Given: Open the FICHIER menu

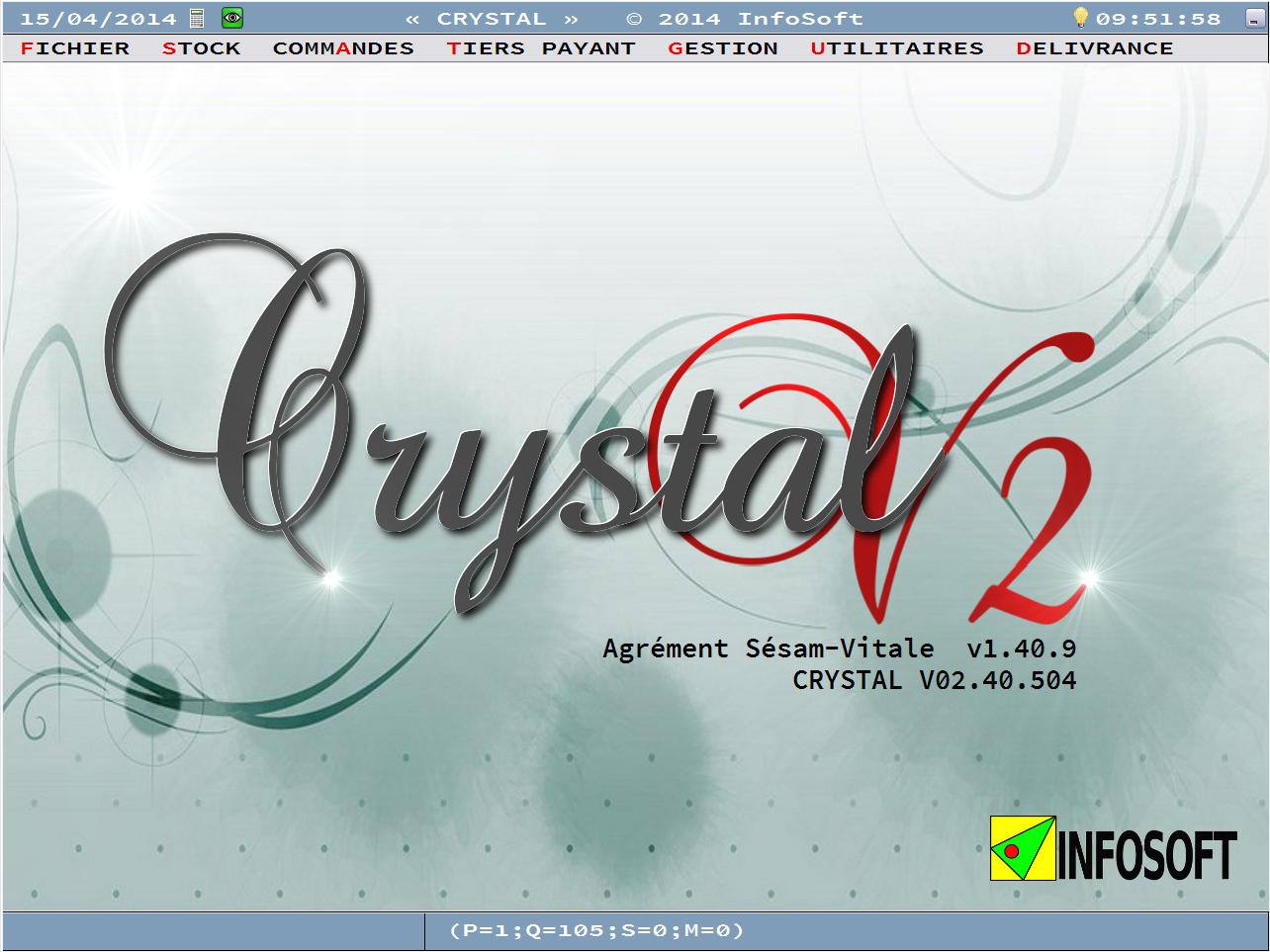Looking at the screenshot, I should coord(75,48).
